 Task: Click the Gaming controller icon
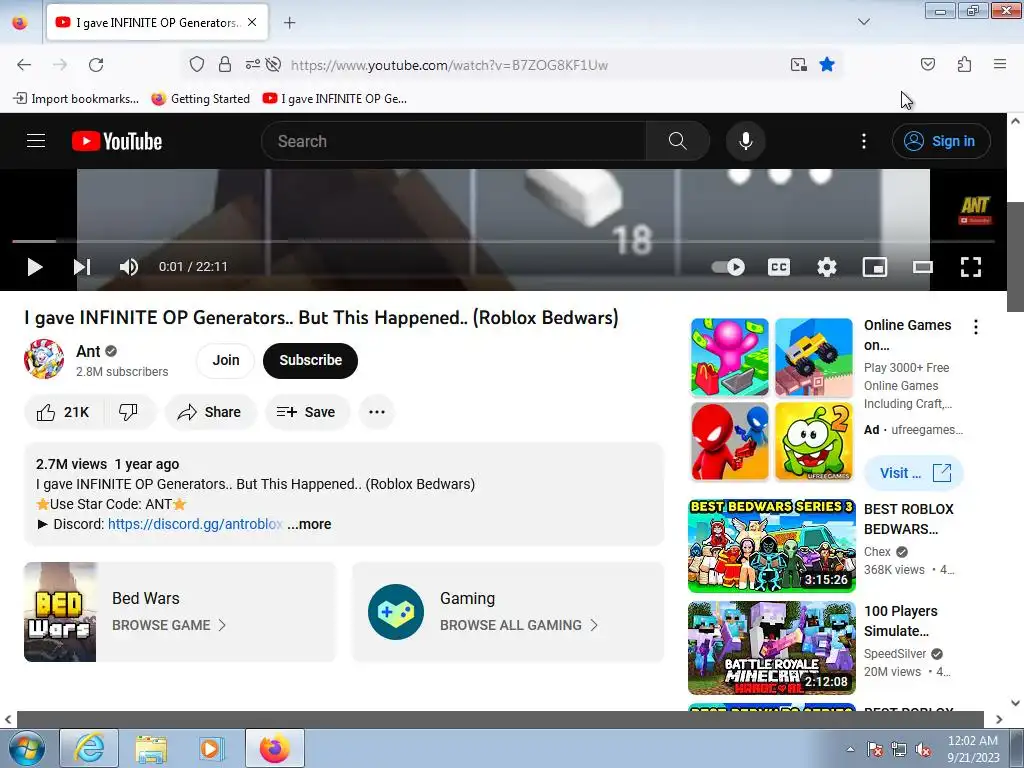pos(396,612)
